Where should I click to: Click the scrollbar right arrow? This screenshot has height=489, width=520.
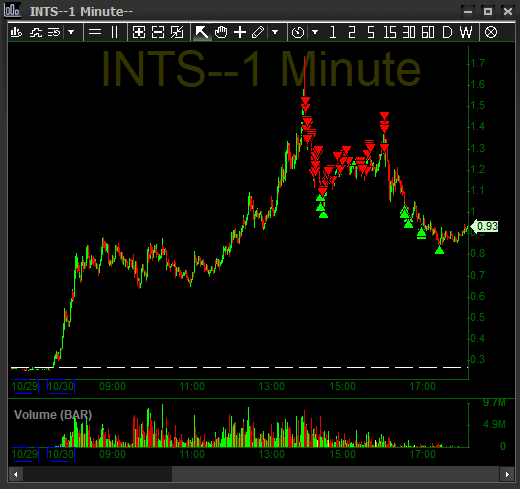click(507, 474)
